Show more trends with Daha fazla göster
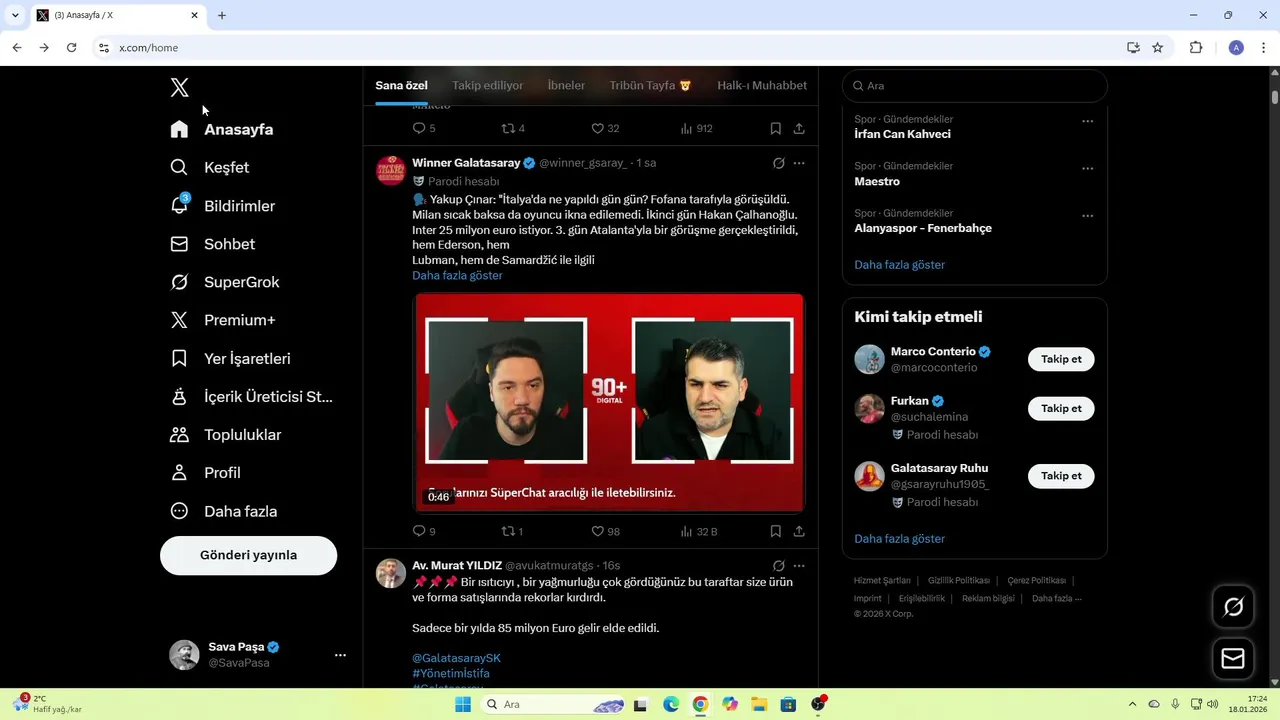Image resolution: width=1280 pixels, height=720 pixels. pyautogui.click(x=899, y=265)
